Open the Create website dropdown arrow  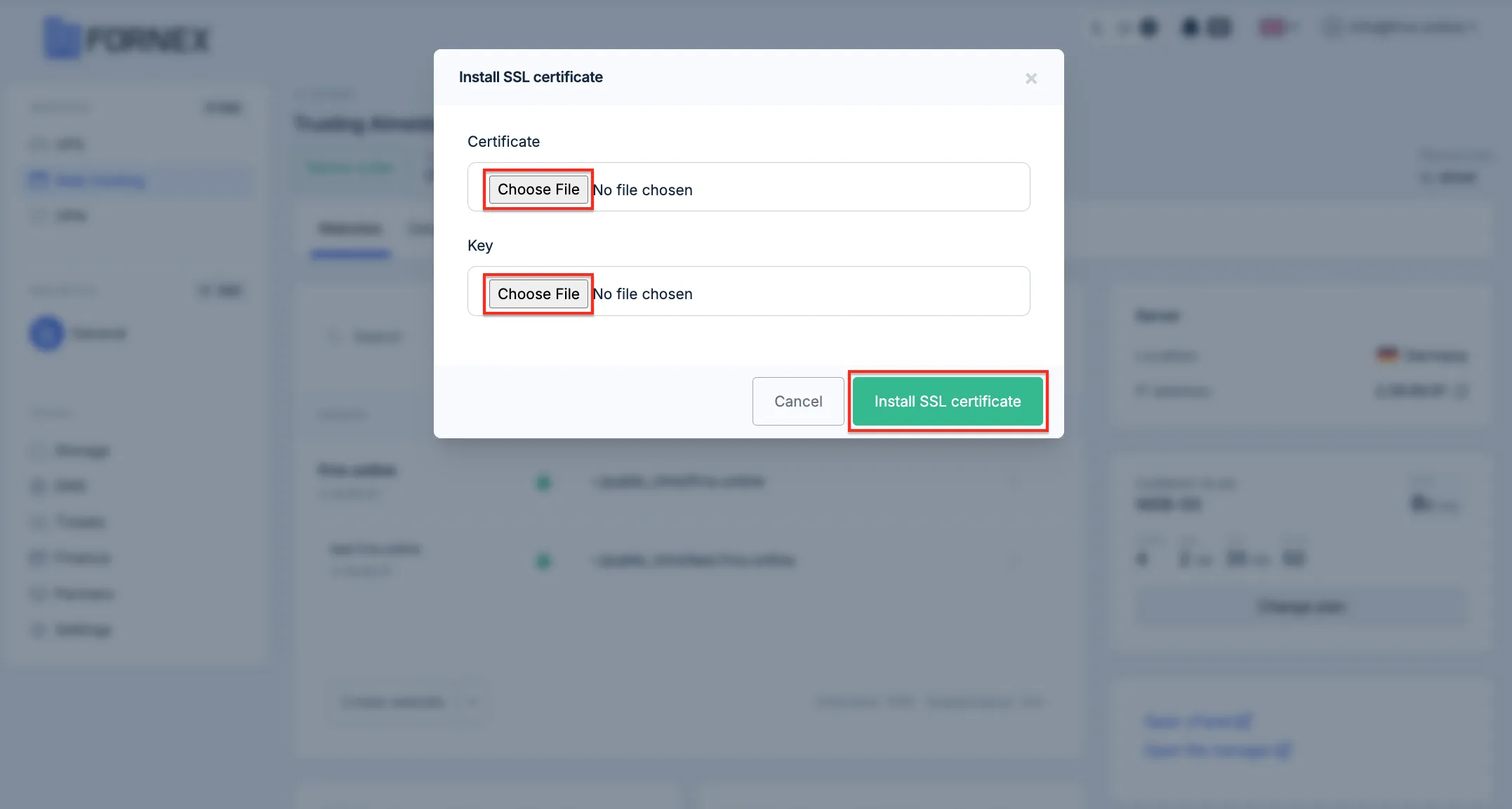tap(472, 702)
